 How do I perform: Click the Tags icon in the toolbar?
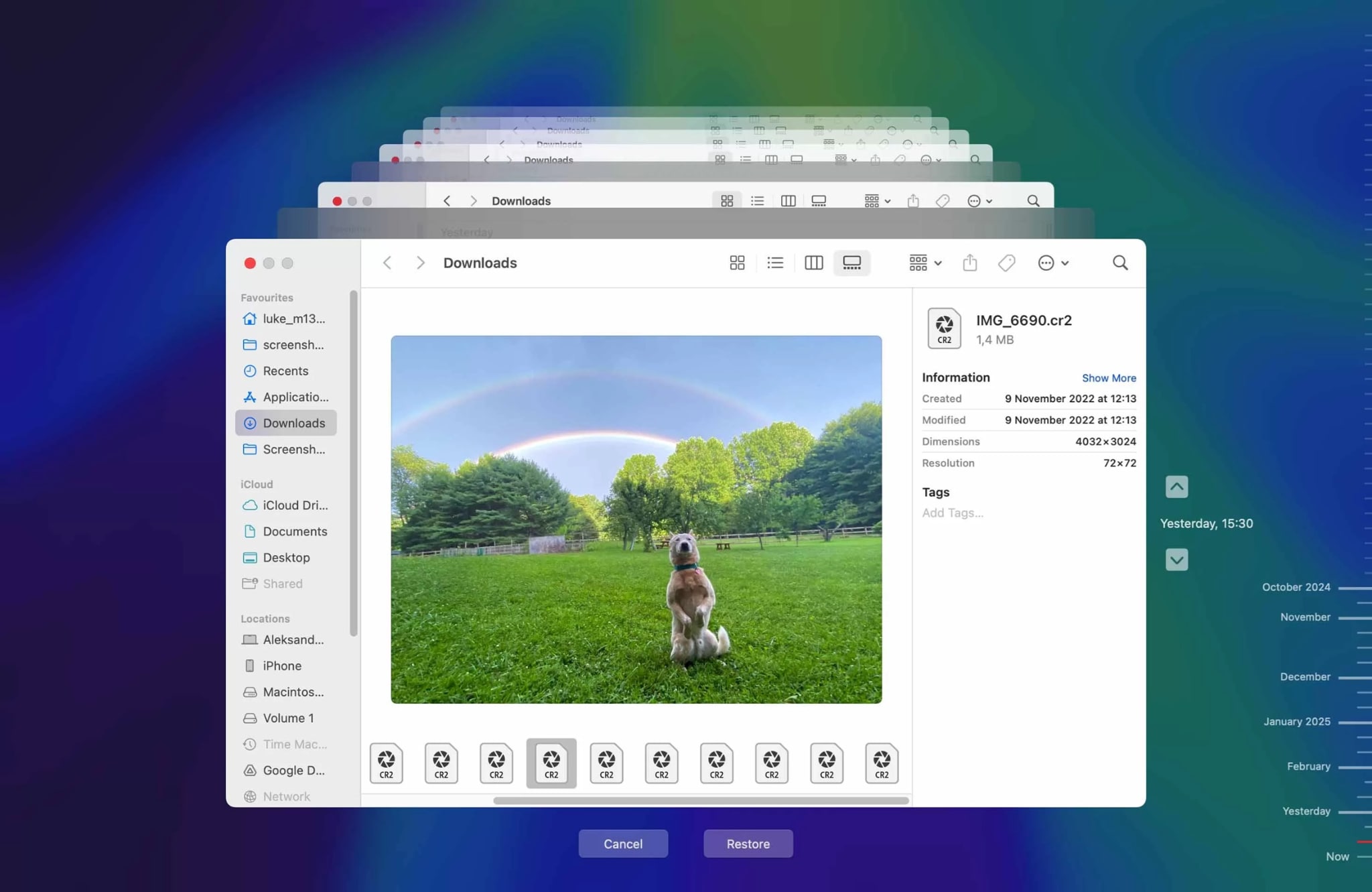point(1006,263)
